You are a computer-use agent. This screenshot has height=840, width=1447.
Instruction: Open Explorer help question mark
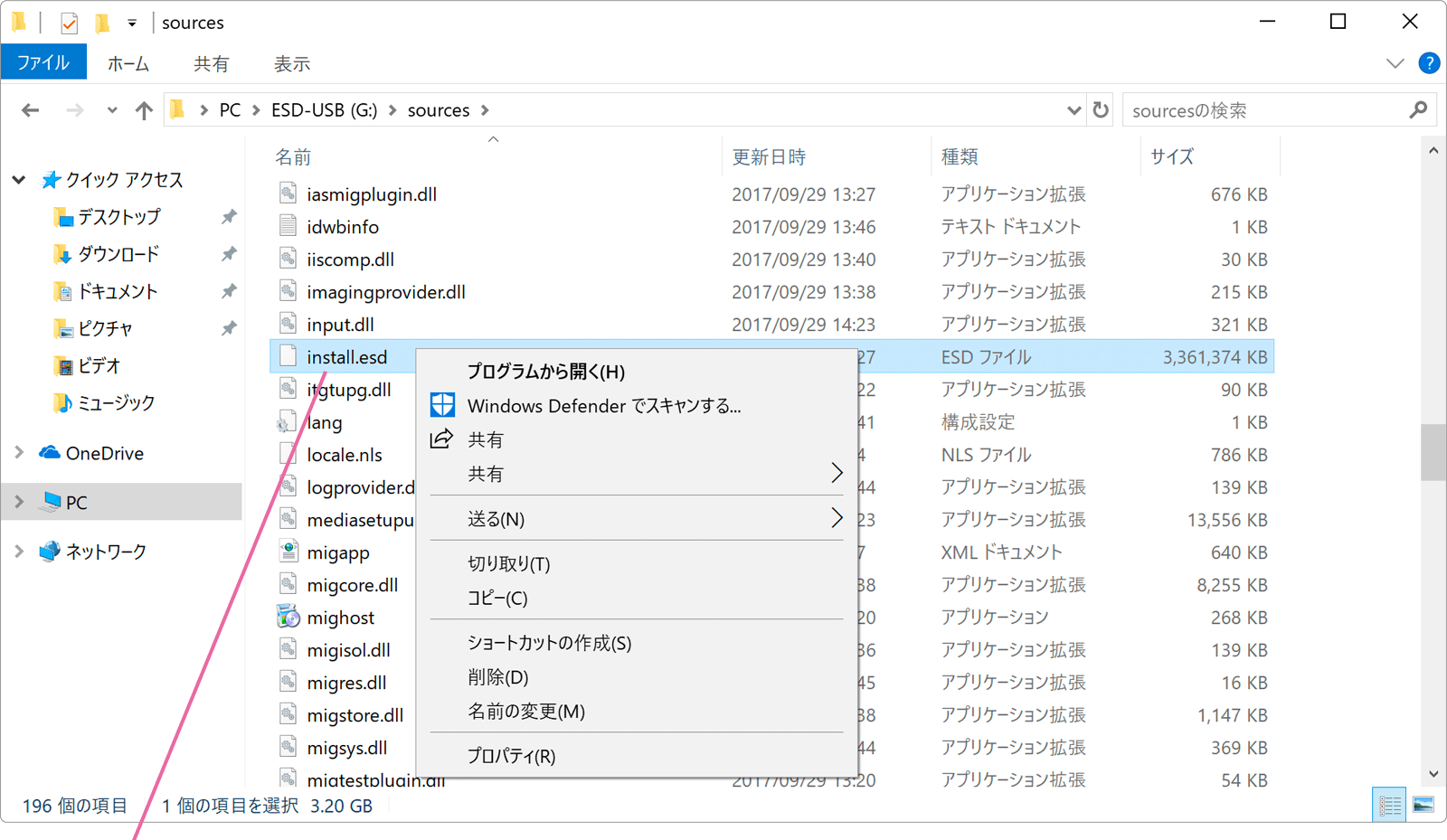(x=1429, y=63)
